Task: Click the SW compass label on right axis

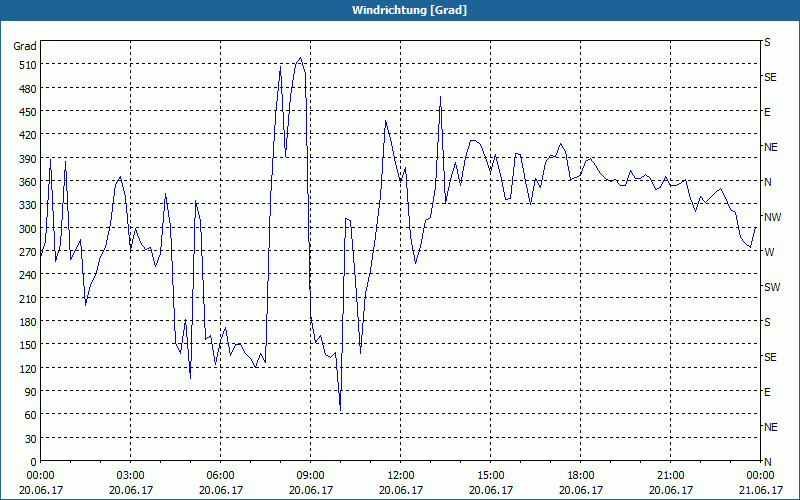Action: (772, 287)
